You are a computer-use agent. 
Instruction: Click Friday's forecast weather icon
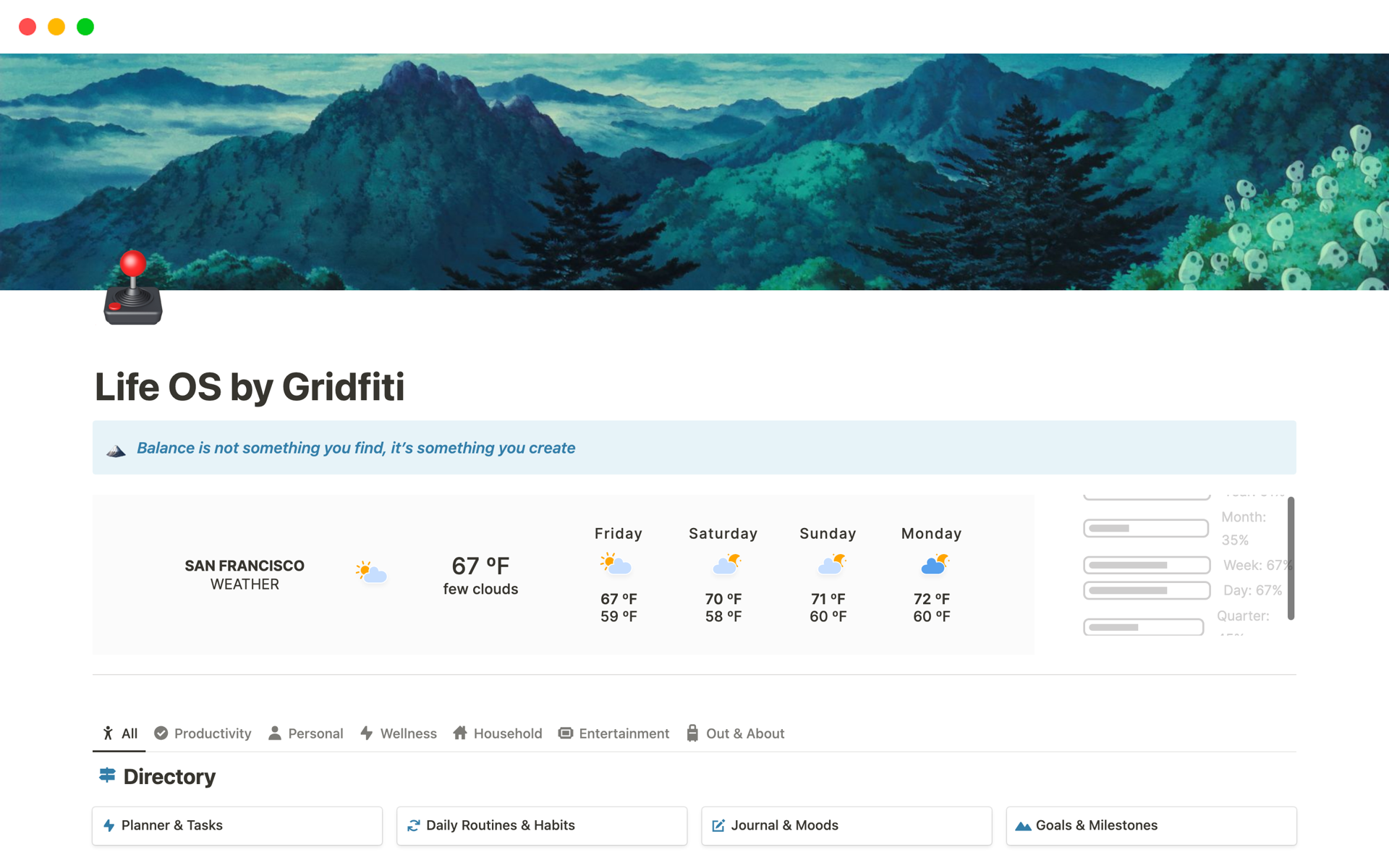[616, 563]
